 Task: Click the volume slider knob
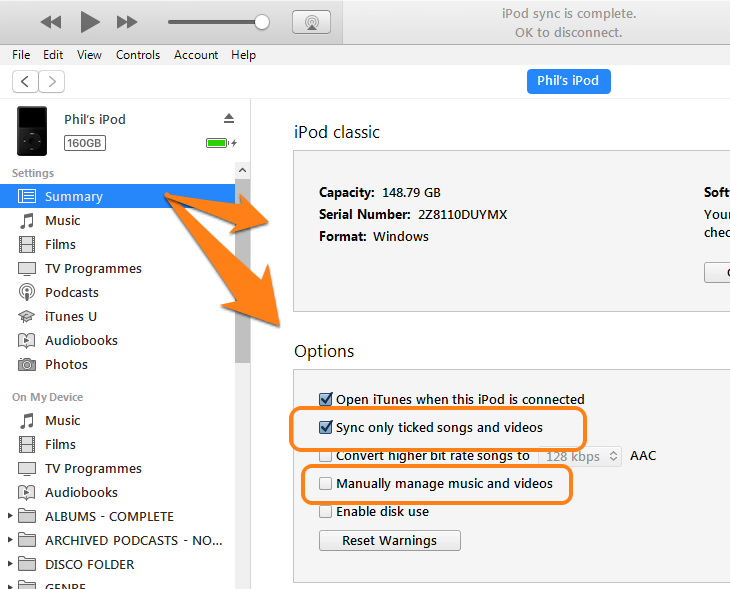pyautogui.click(x=262, y=22)
